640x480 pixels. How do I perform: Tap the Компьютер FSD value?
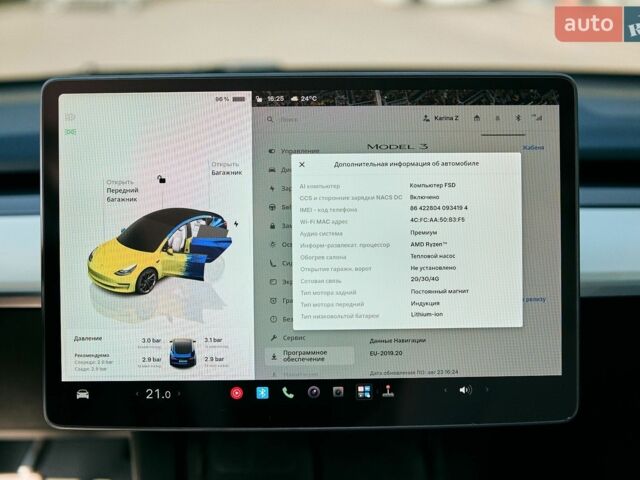point(433,185)
